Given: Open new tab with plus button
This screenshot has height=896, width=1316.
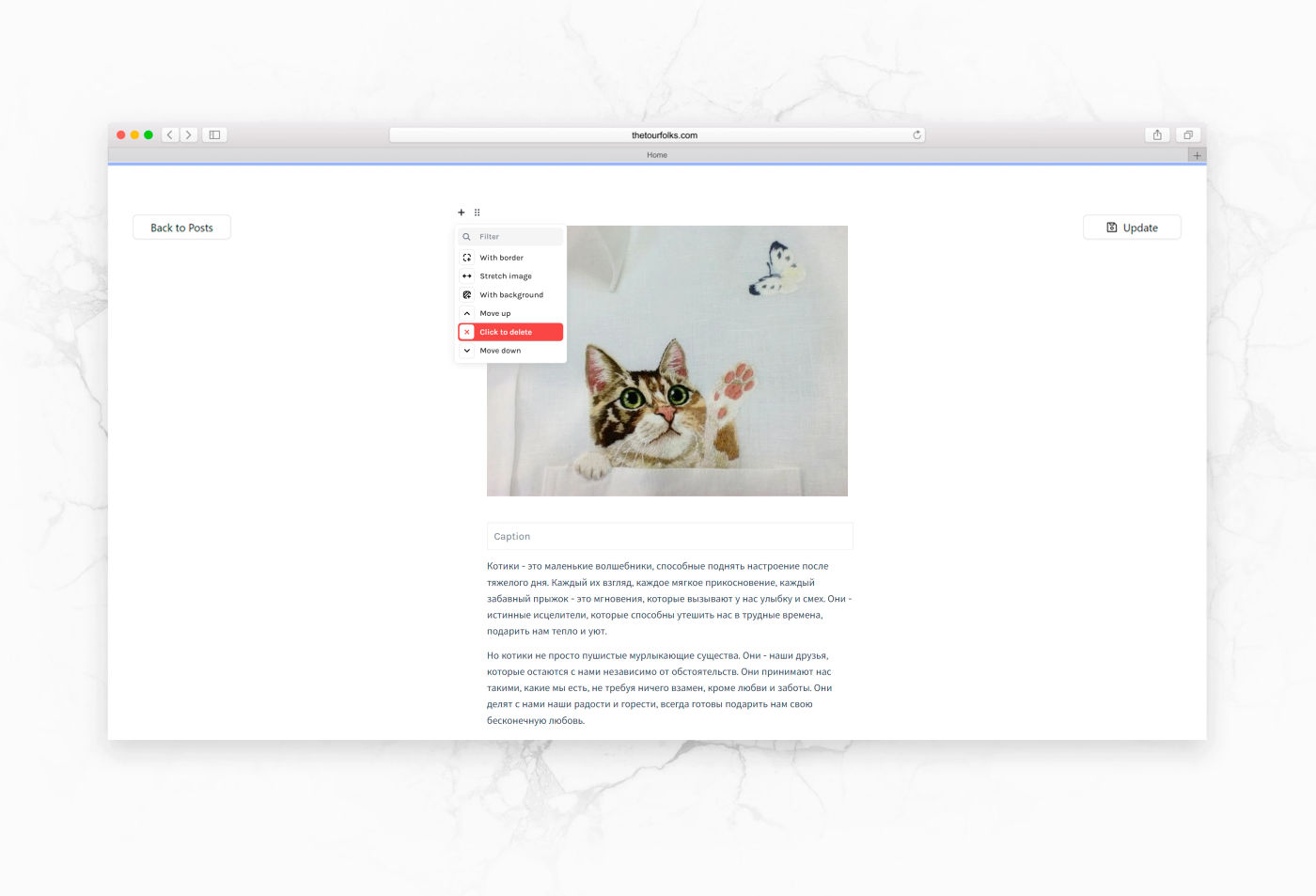Looking at the screenshot, I should 1197,155.
